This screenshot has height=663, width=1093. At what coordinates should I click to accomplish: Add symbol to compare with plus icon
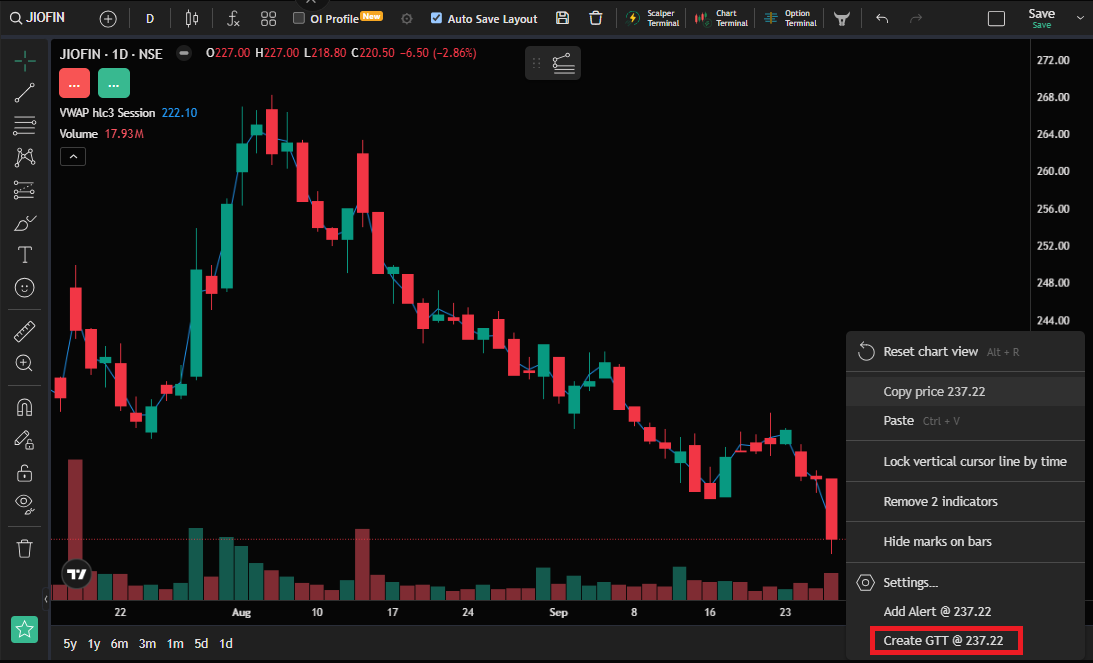pos(108,19)
